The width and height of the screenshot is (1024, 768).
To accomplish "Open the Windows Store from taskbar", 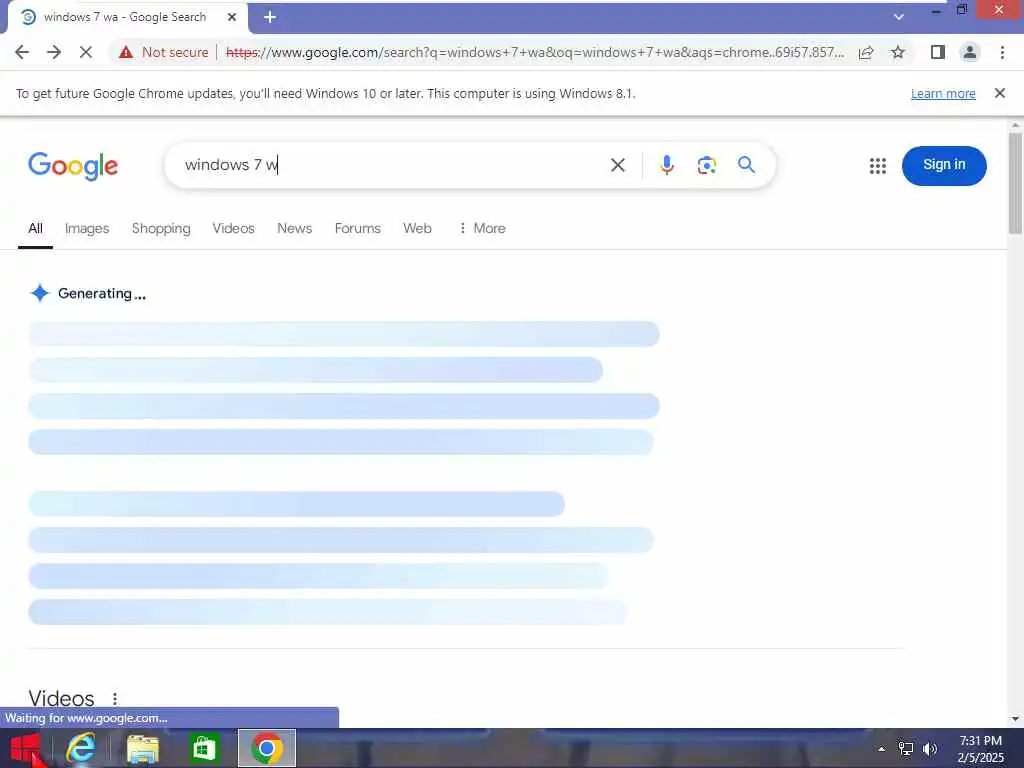I will click(x=204, y=748).
